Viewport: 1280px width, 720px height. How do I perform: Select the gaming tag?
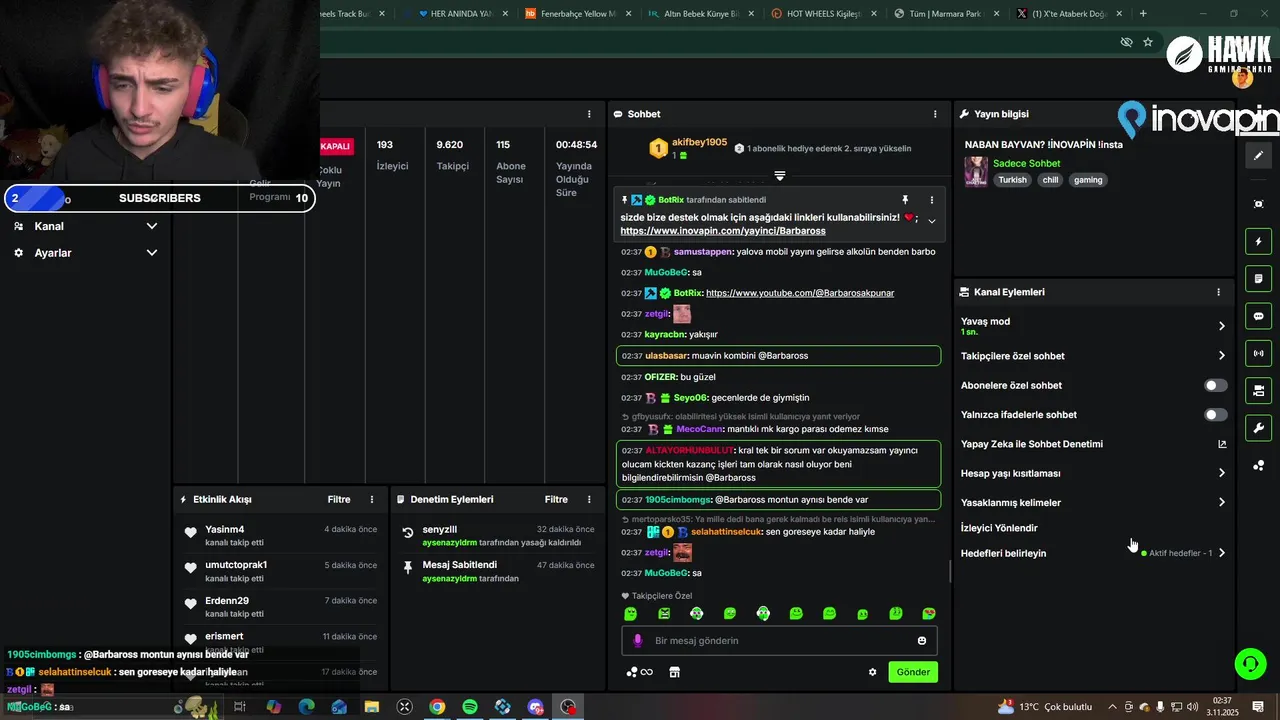(1088, 180)
